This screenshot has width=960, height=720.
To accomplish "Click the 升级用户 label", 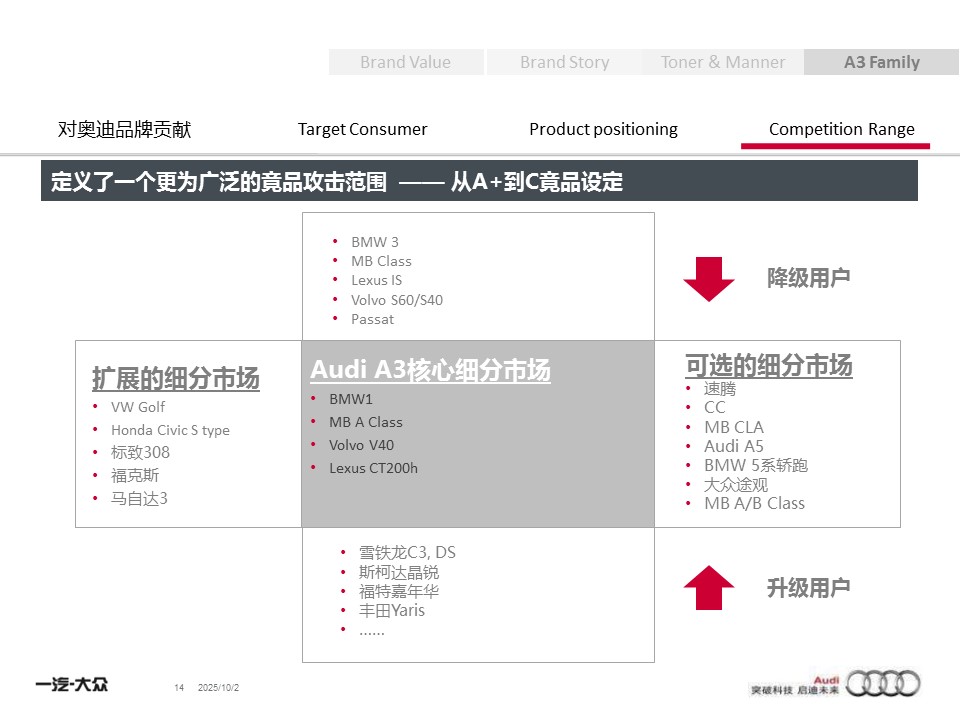I will coord(808,588).
